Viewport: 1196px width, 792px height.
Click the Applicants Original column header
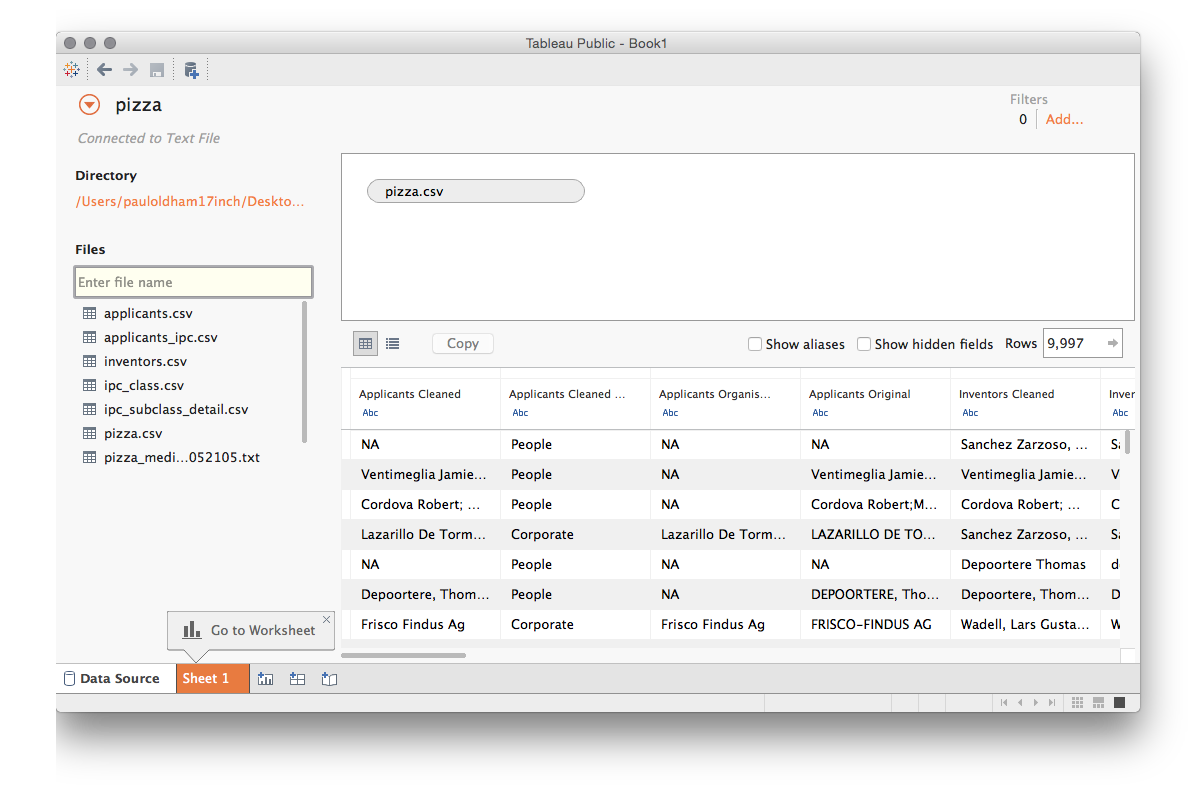click(x=860, y=394)
